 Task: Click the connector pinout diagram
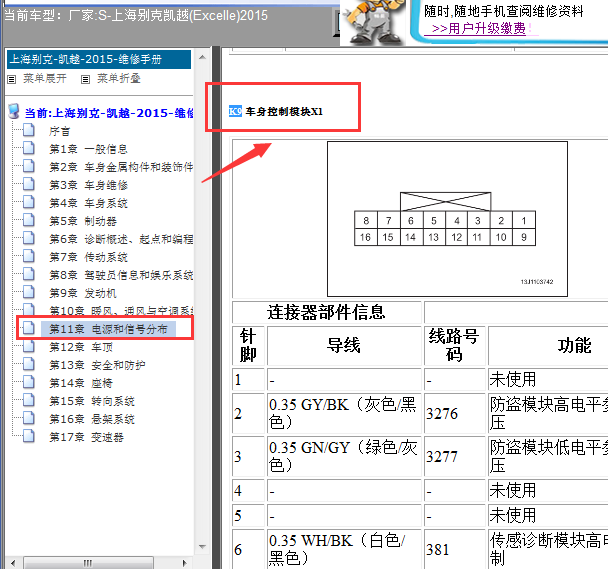447,219
